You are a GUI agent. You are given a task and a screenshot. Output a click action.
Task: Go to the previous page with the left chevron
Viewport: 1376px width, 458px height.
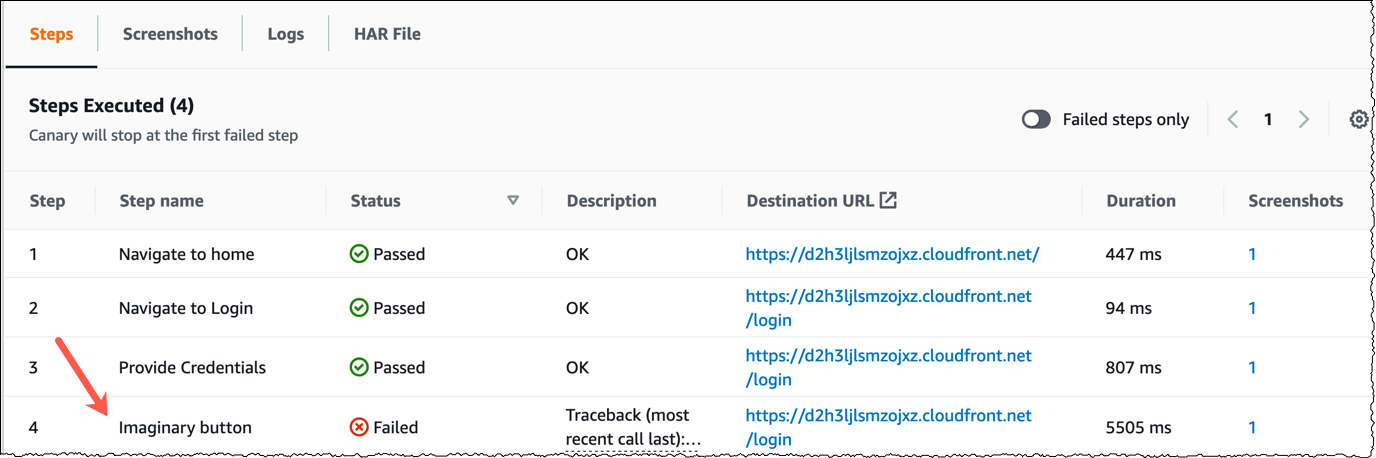pyautogui.click(x=1233, y=120)
